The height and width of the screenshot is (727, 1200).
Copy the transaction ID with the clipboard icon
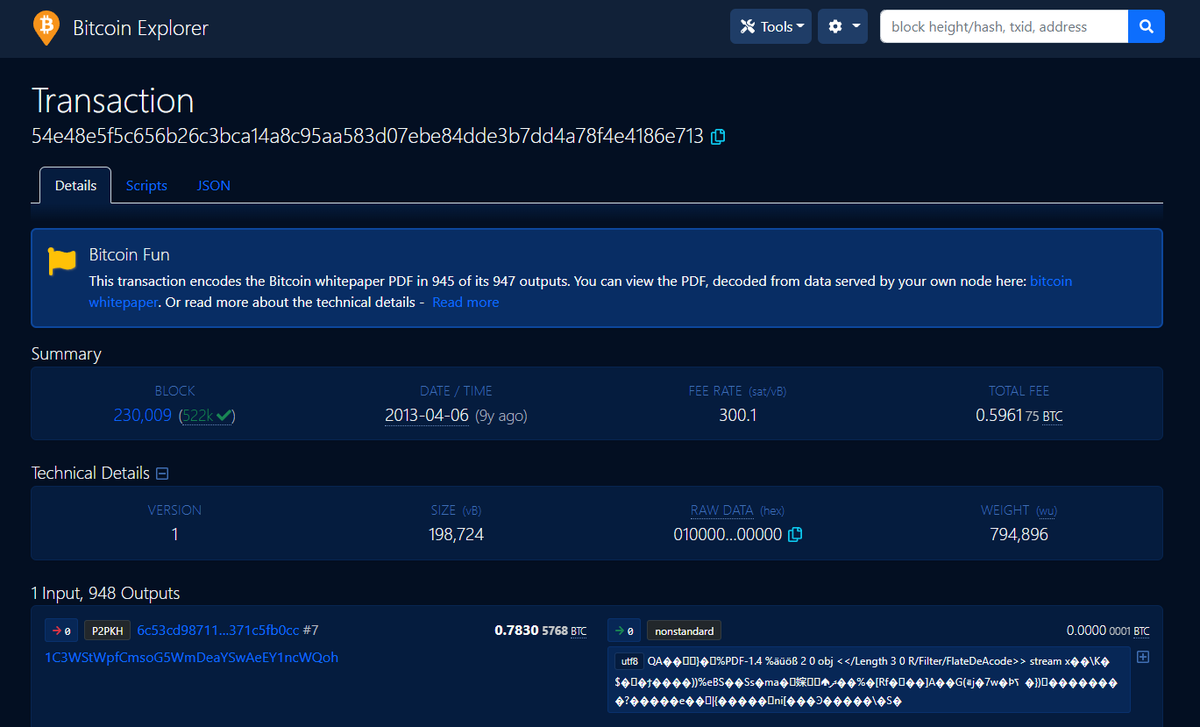(718, 137)
